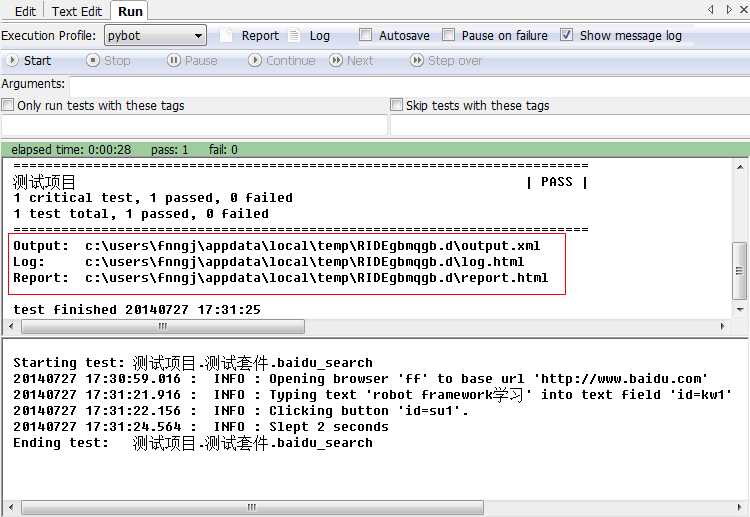The image size is (750, 517).
Task: Click the Start play icon
Action: pos(12,61)
